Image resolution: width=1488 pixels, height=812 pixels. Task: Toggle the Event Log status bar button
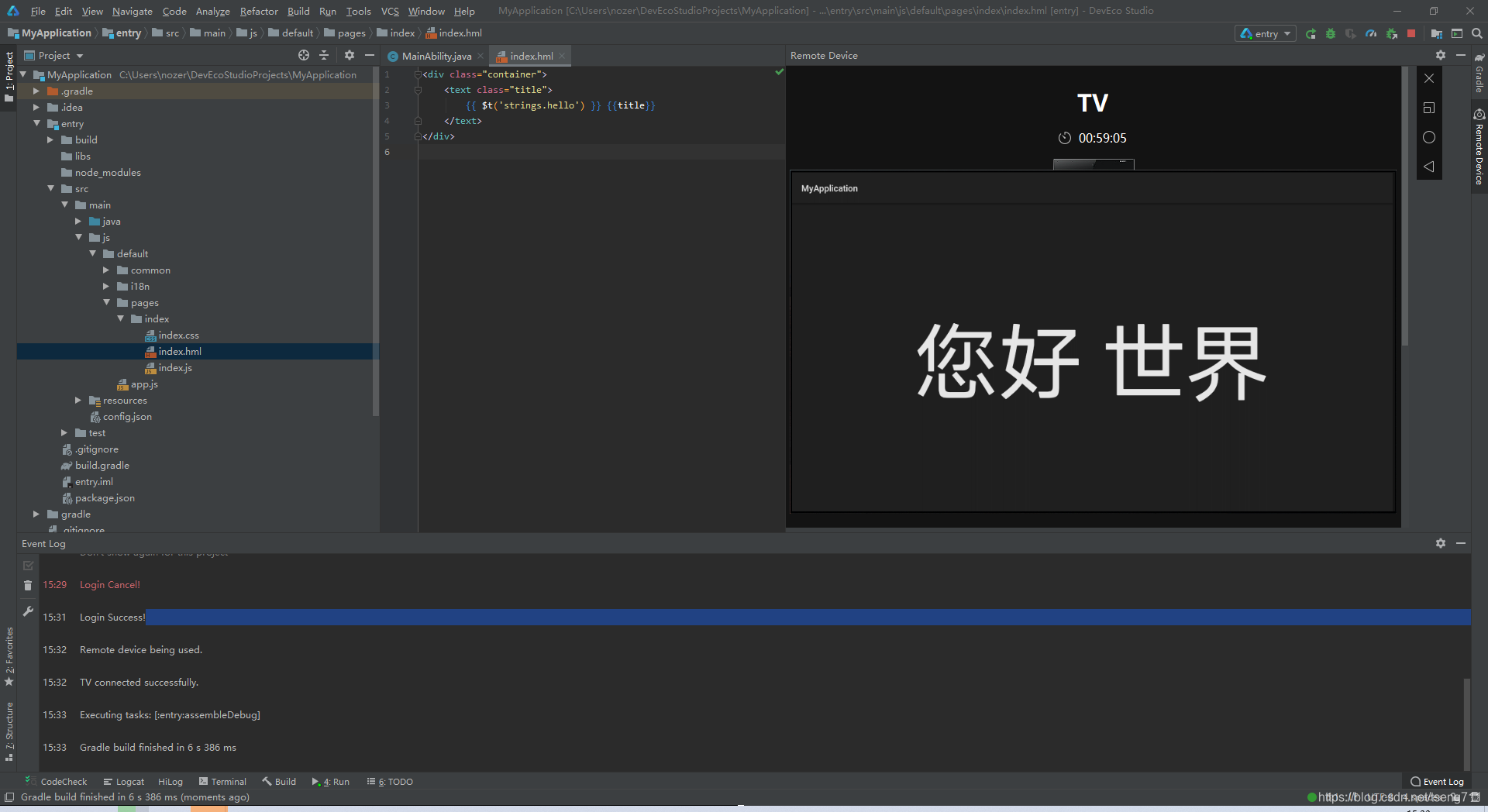pos(1437,782)
